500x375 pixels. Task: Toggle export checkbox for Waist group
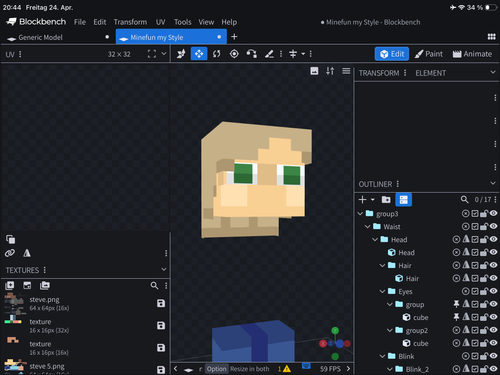point(475,227)
